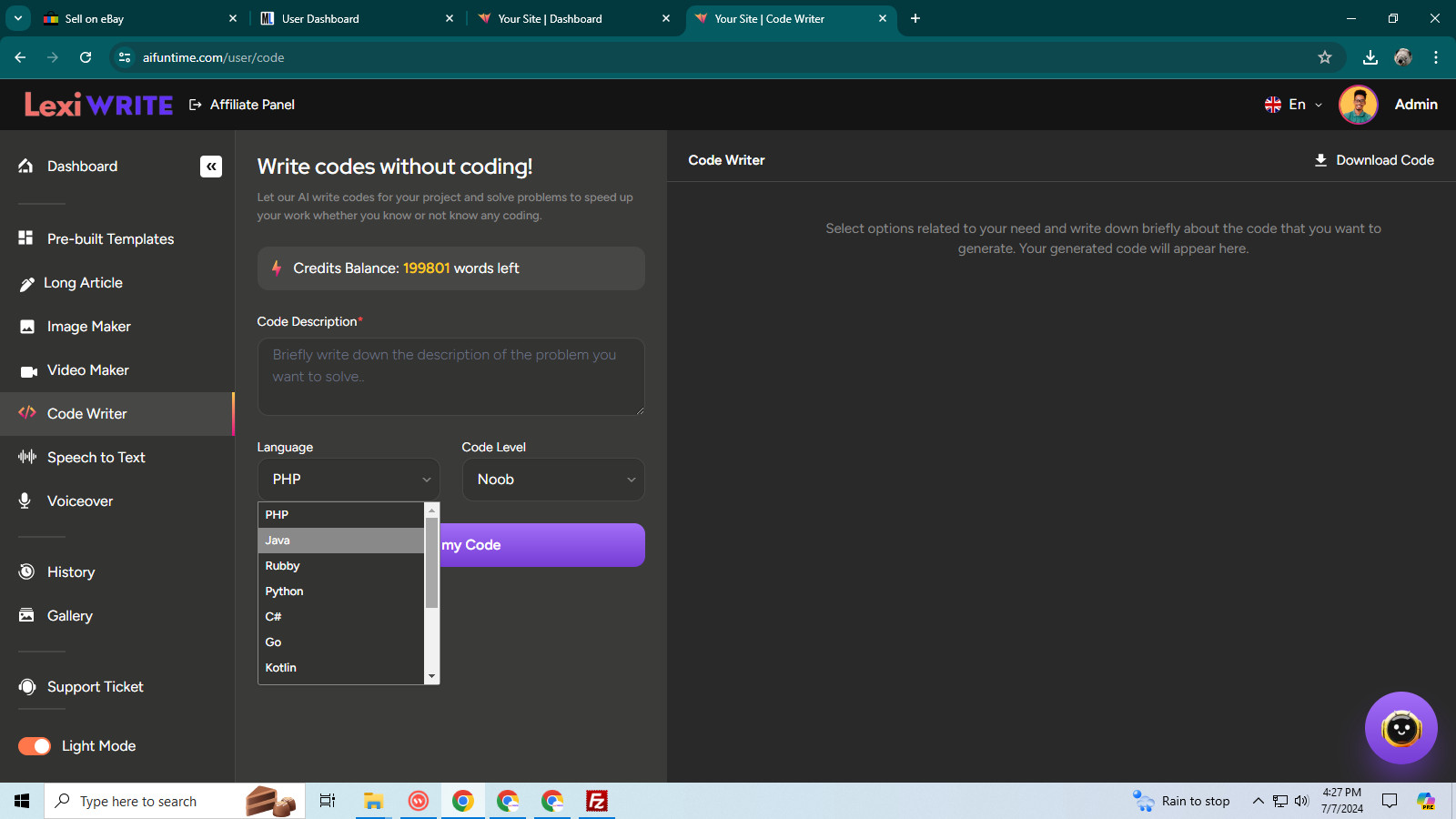The width and height of the screenshot is (1456, 819).
Task: Collapse the sidebar with double-chevron icon
Action: point(211,167)
